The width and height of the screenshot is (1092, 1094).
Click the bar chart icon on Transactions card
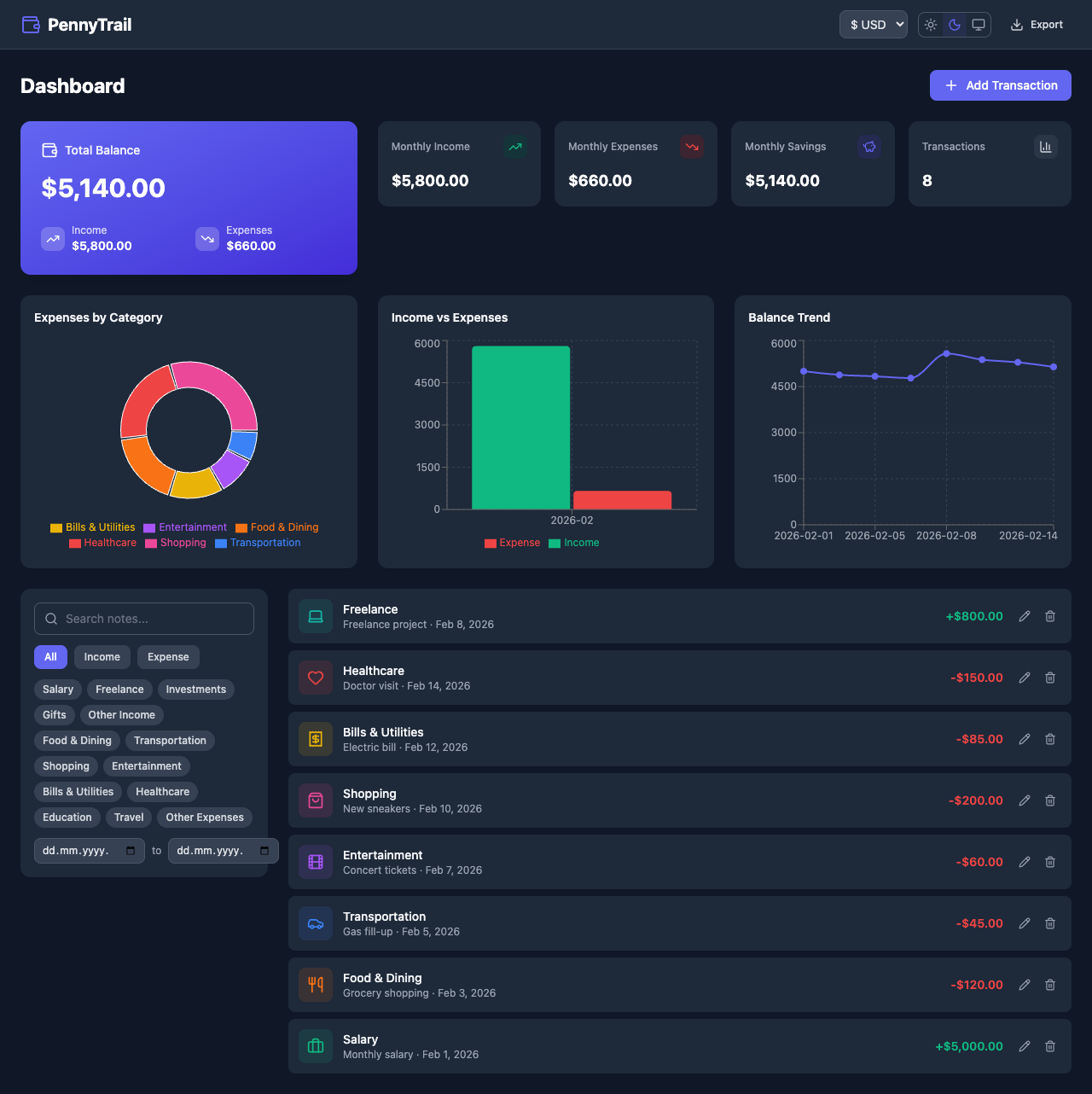(x=1045, y=147)
